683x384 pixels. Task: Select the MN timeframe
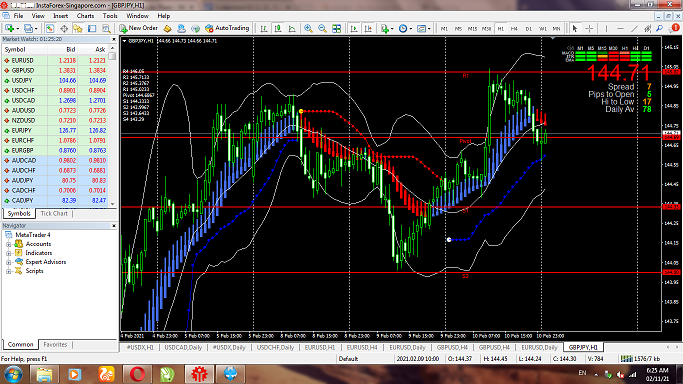pyautogui.click(x=556, y=29)
